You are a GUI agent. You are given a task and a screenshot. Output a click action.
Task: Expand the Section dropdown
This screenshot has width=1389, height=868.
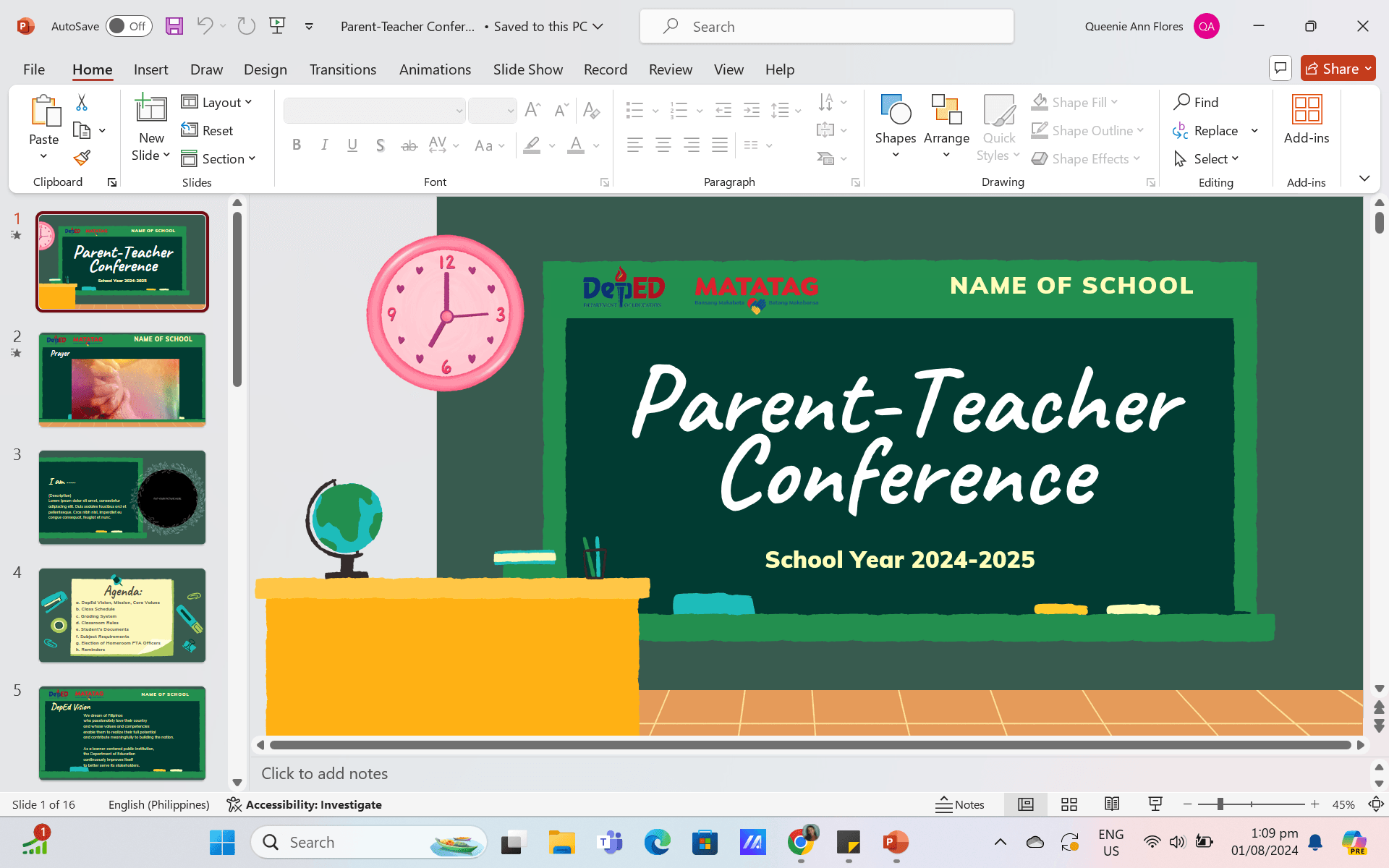click(220, 158)
